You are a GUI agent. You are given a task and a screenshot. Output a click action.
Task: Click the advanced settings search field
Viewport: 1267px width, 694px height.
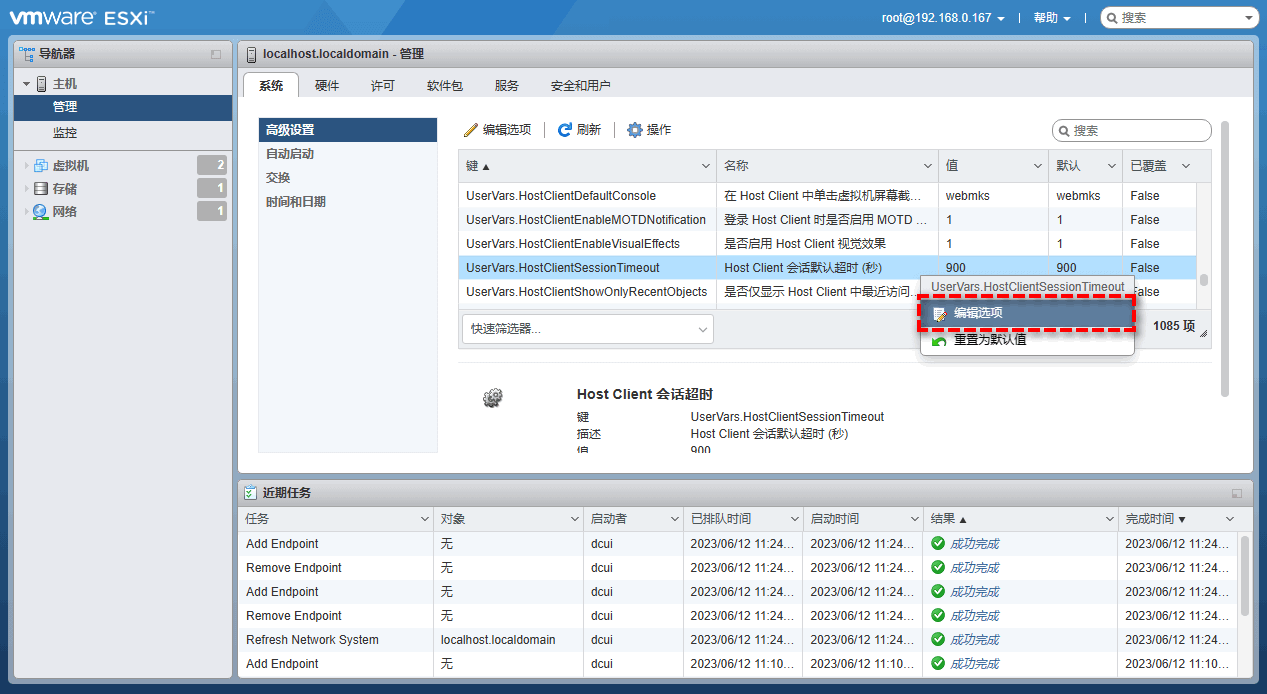tap(1138, 131)
